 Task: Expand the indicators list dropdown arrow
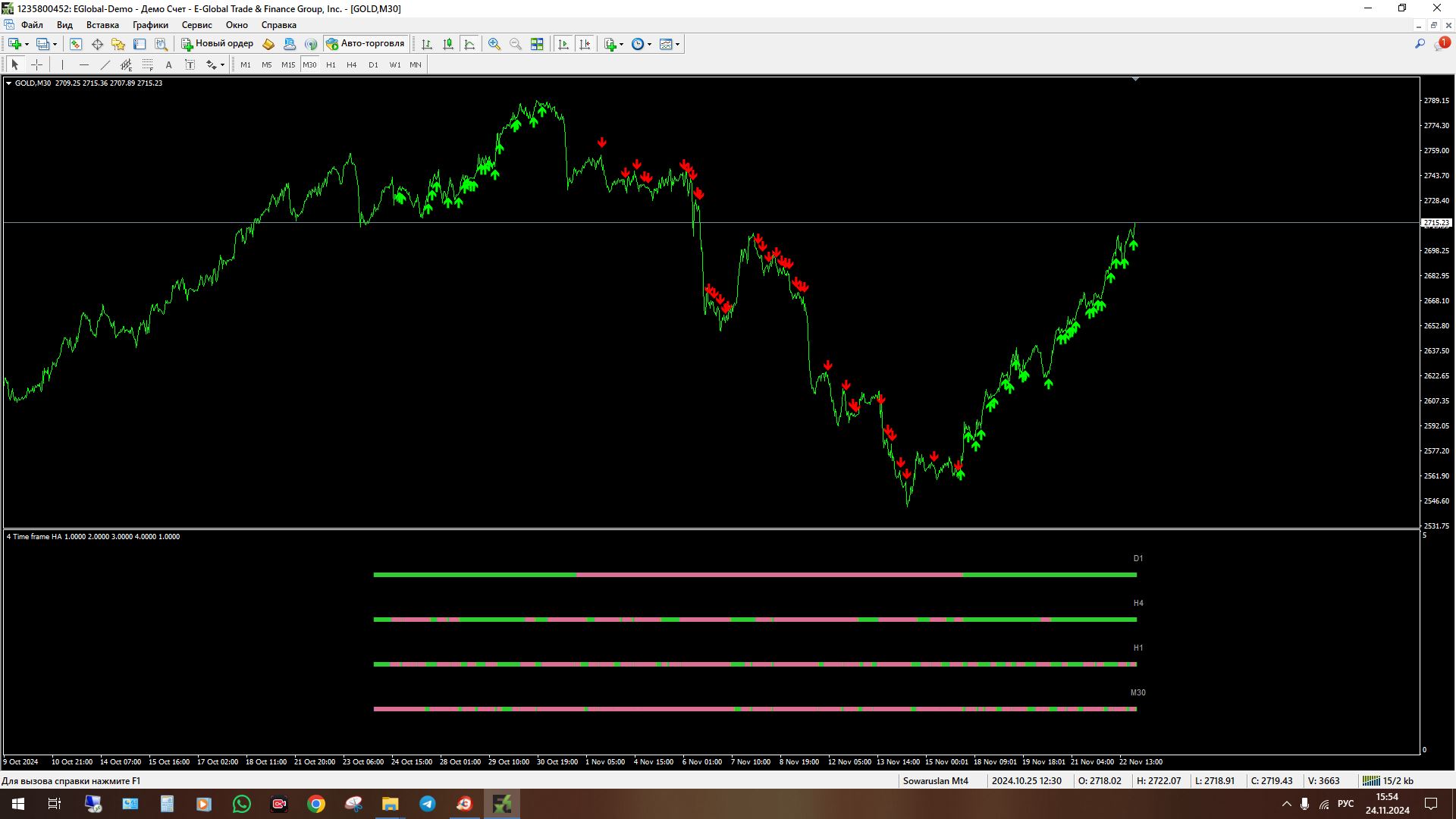click(x=622, y=44)
